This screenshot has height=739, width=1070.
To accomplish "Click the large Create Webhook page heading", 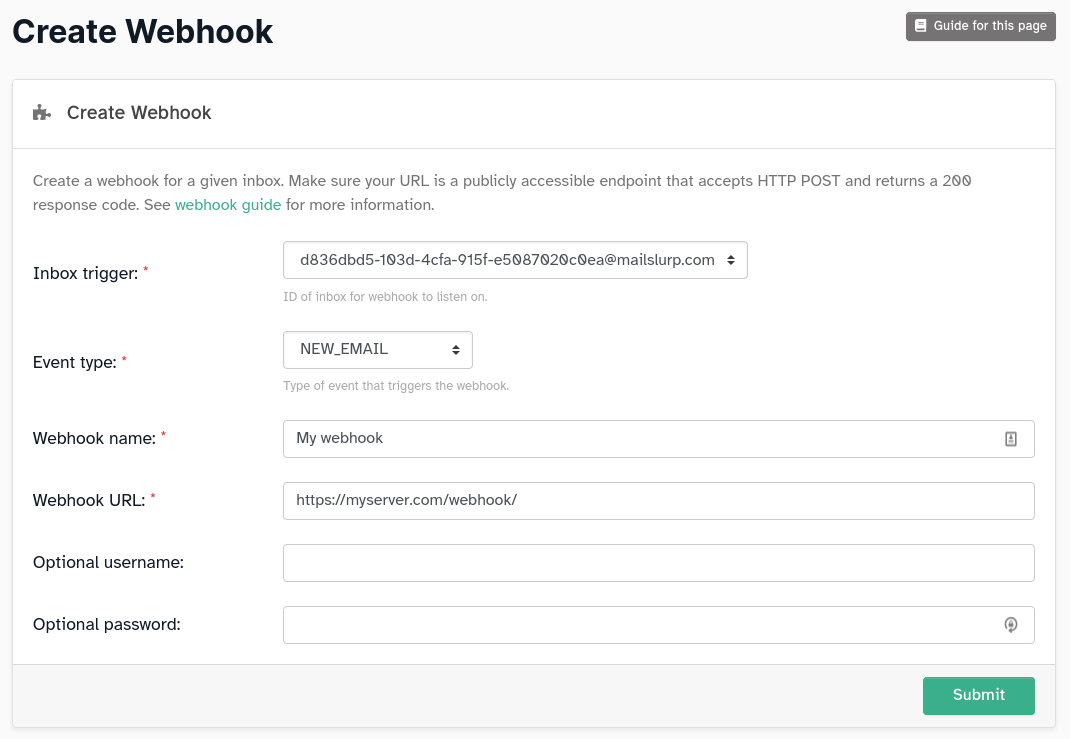I will (143, 31).
